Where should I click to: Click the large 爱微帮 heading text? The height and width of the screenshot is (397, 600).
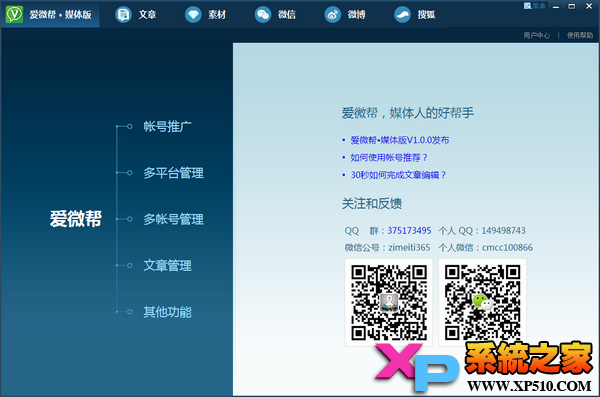[x=76, y=219]
